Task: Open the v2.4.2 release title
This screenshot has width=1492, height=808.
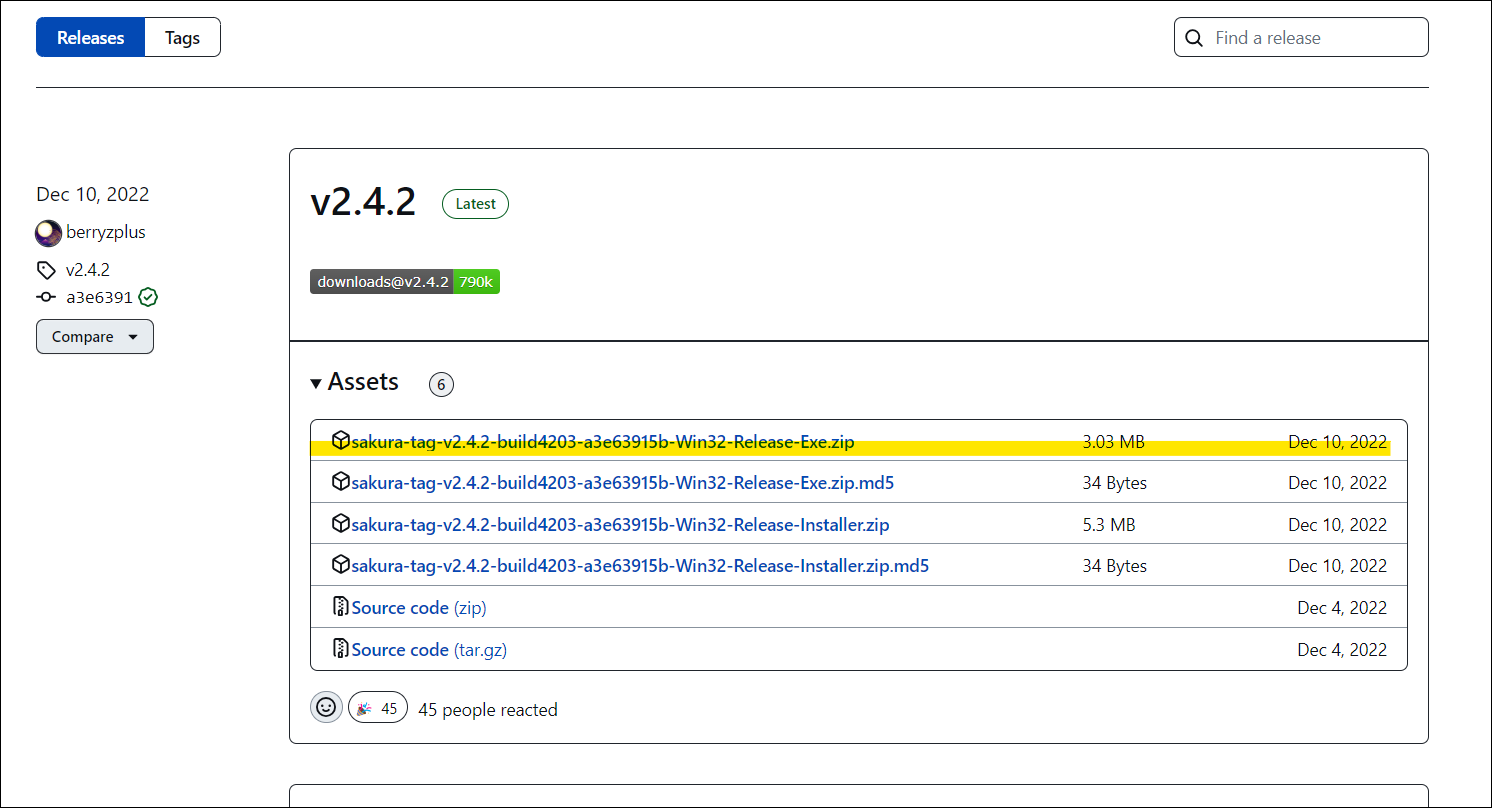Action: tap(363, 202)
